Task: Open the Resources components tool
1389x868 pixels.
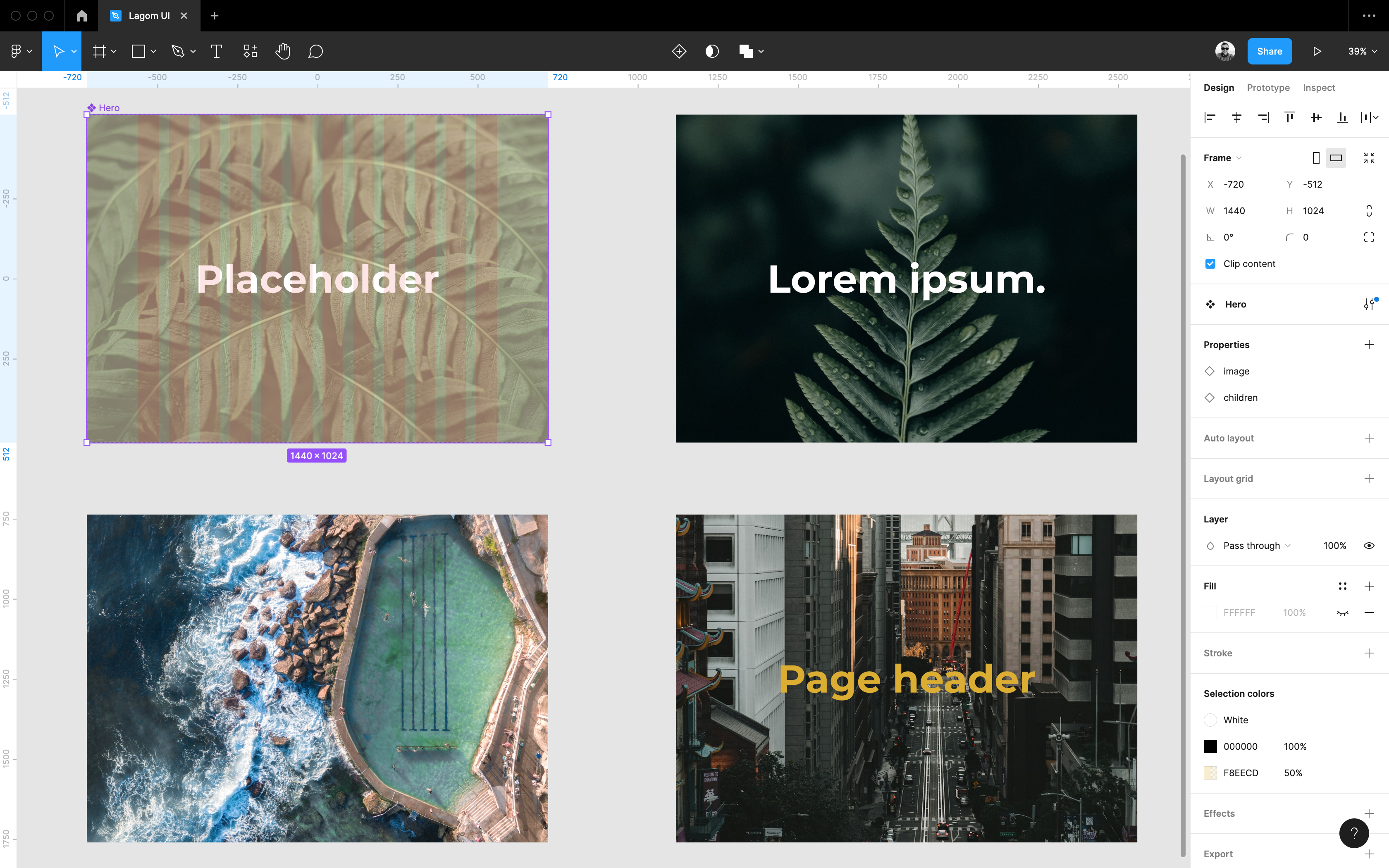Action: 250,52
